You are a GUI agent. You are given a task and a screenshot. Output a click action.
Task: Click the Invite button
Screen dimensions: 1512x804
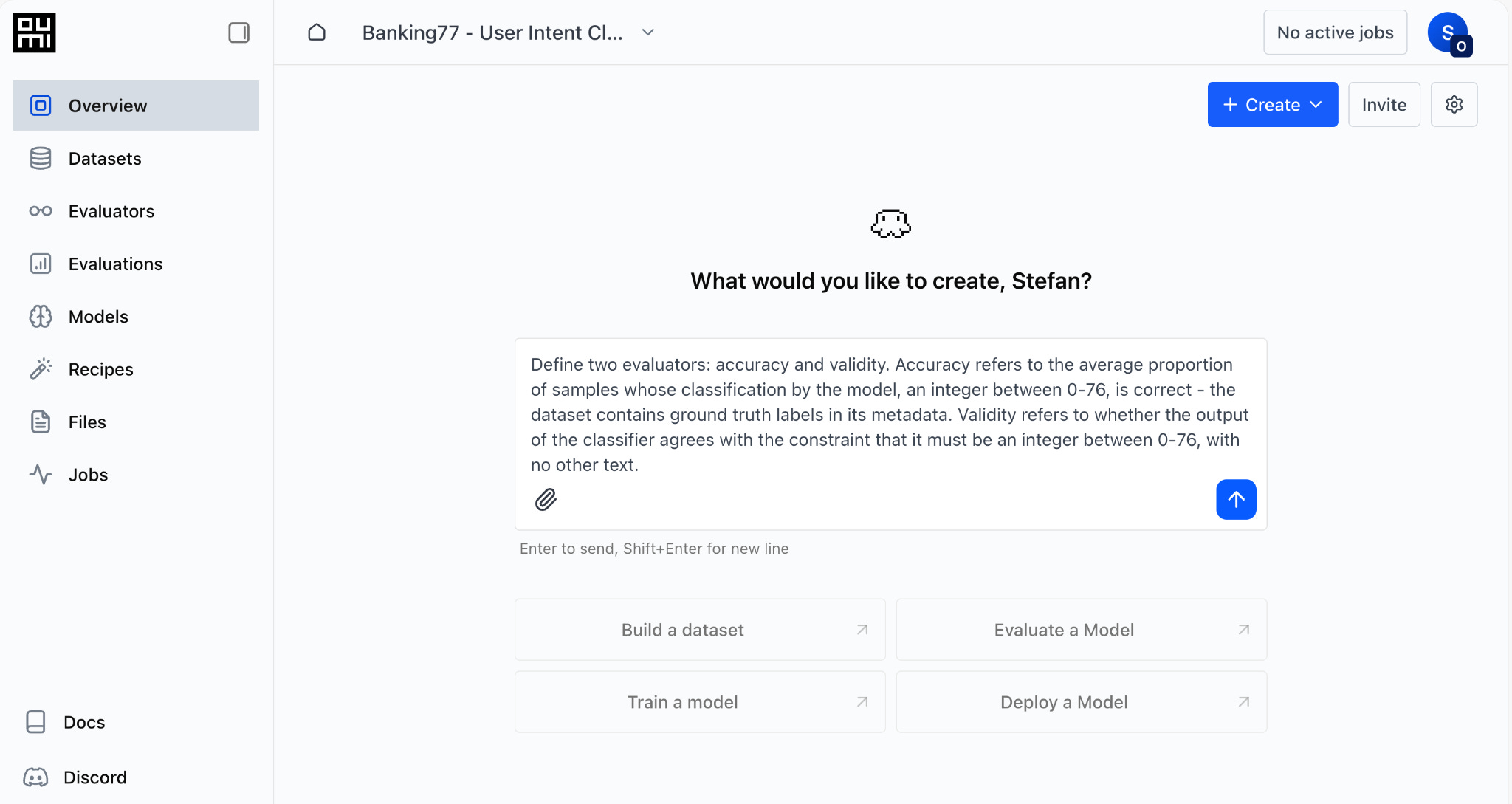pos(1384,105)
